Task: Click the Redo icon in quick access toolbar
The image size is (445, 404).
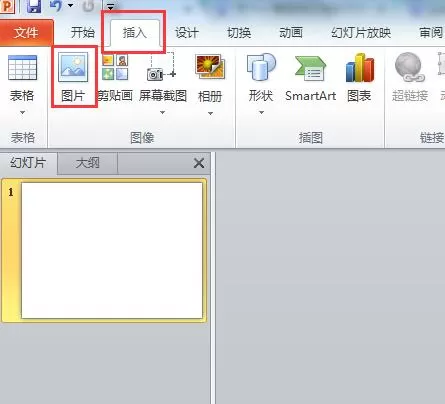Action: [x=88, y=5]
